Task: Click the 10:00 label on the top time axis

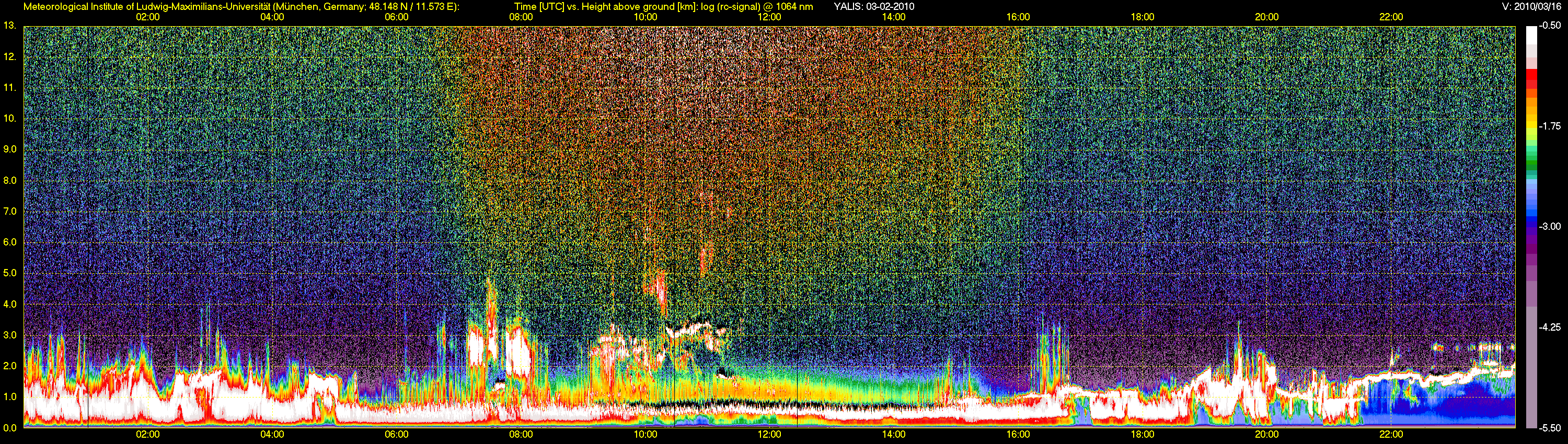Action: [x=645, y=17]
